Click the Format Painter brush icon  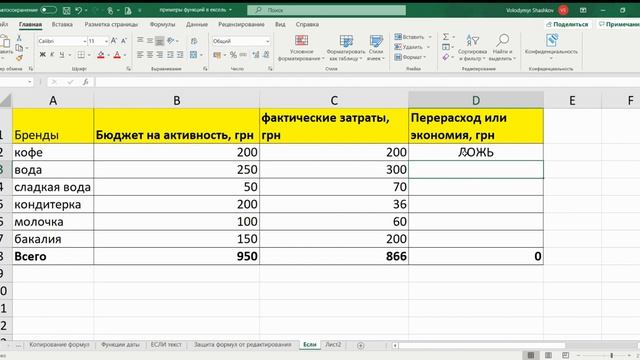19,58
